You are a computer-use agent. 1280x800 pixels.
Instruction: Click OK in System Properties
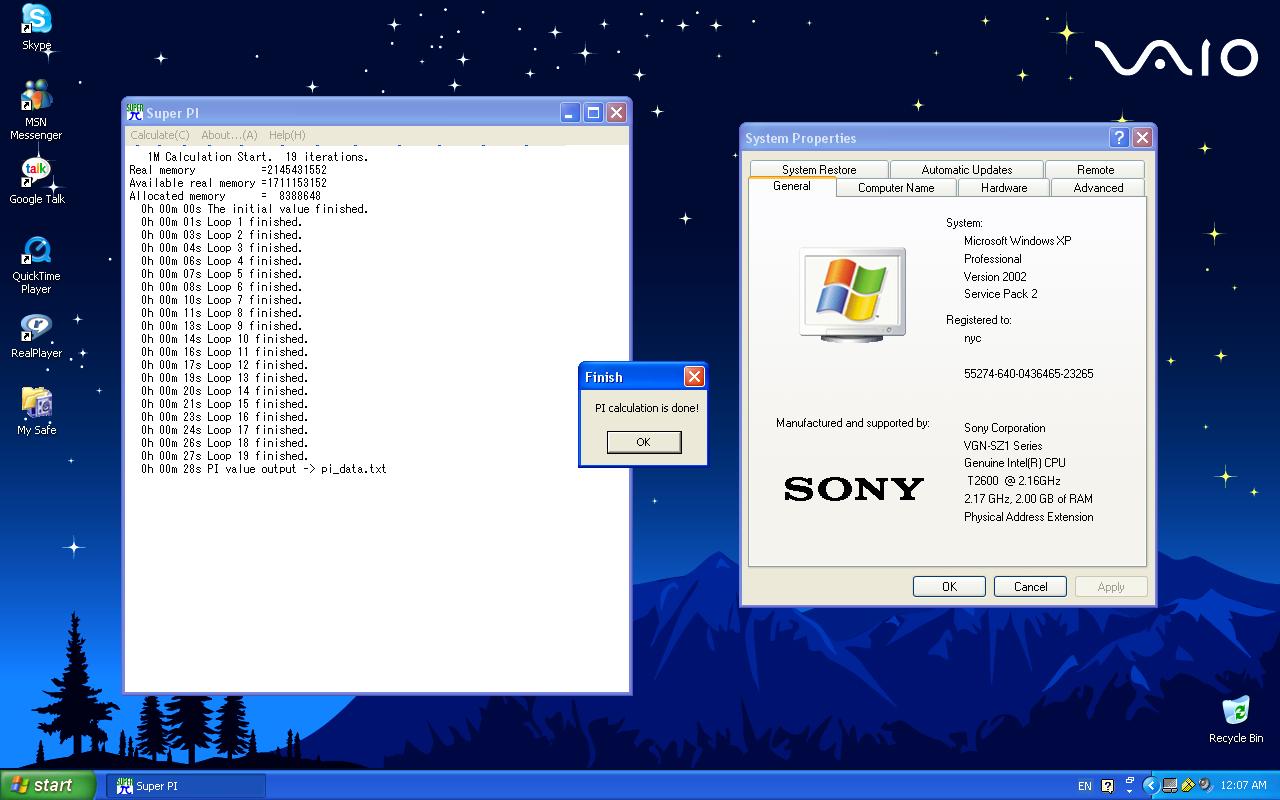(x=949, y=587)
